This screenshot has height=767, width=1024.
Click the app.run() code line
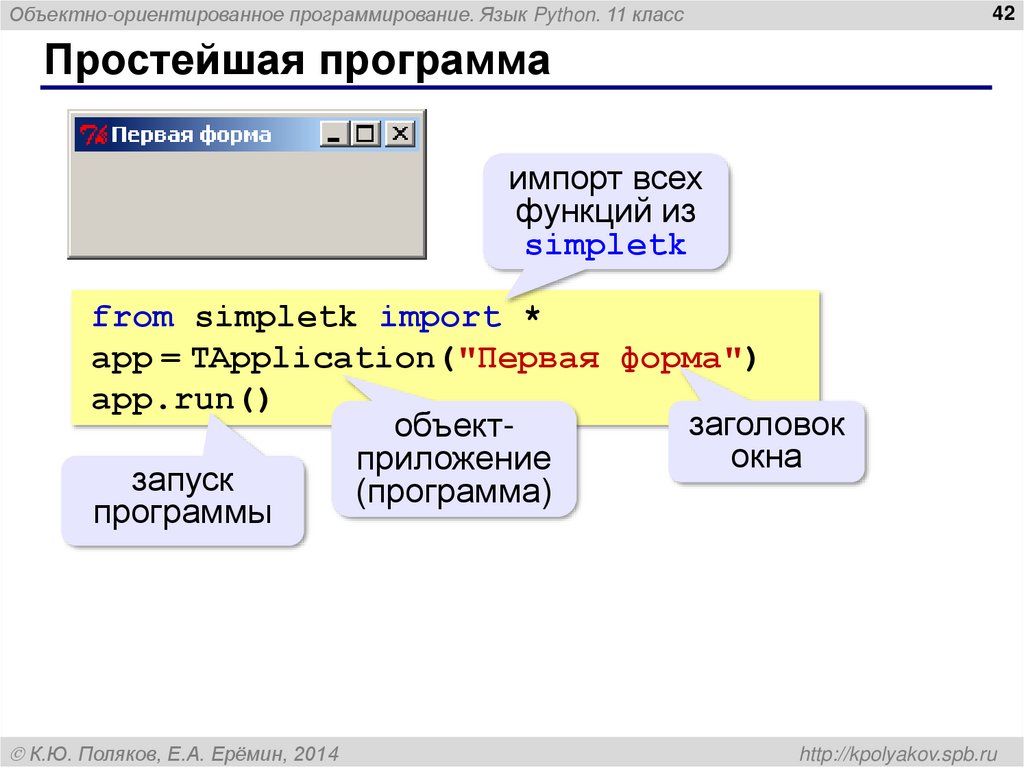click(181, 399)
